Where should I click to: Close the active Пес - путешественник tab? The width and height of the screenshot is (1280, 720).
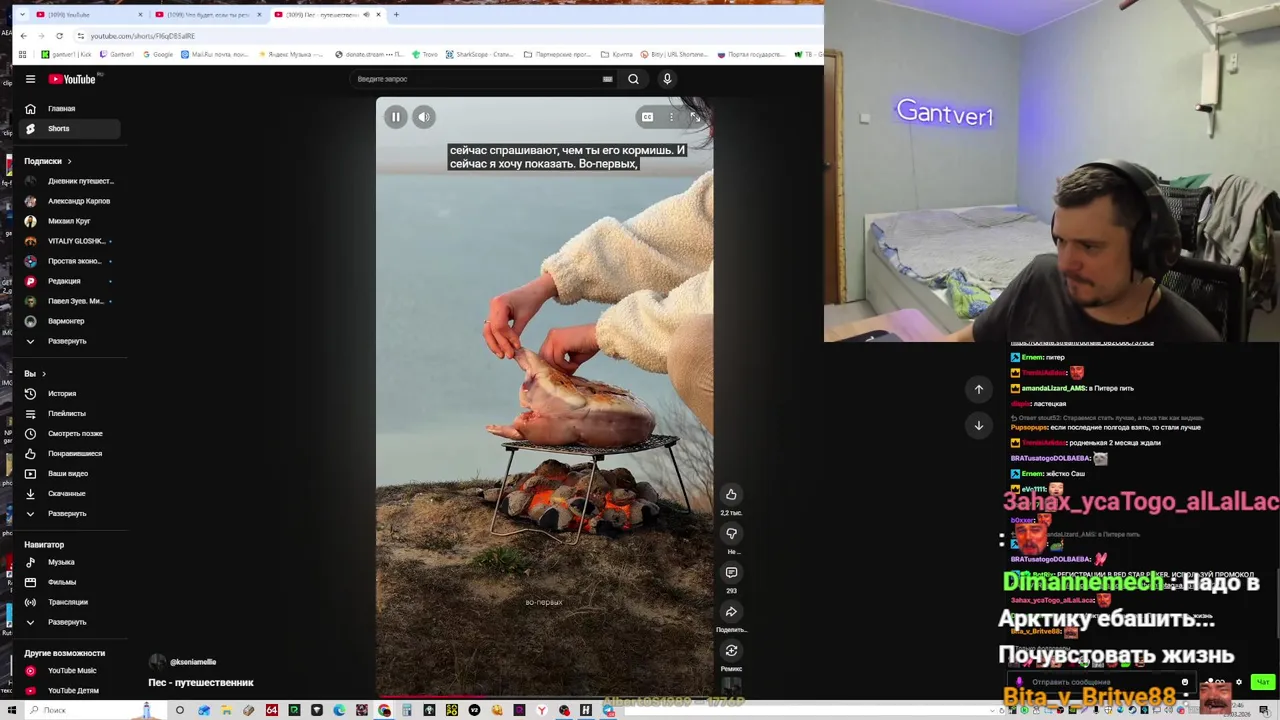(x=379, y=15)
